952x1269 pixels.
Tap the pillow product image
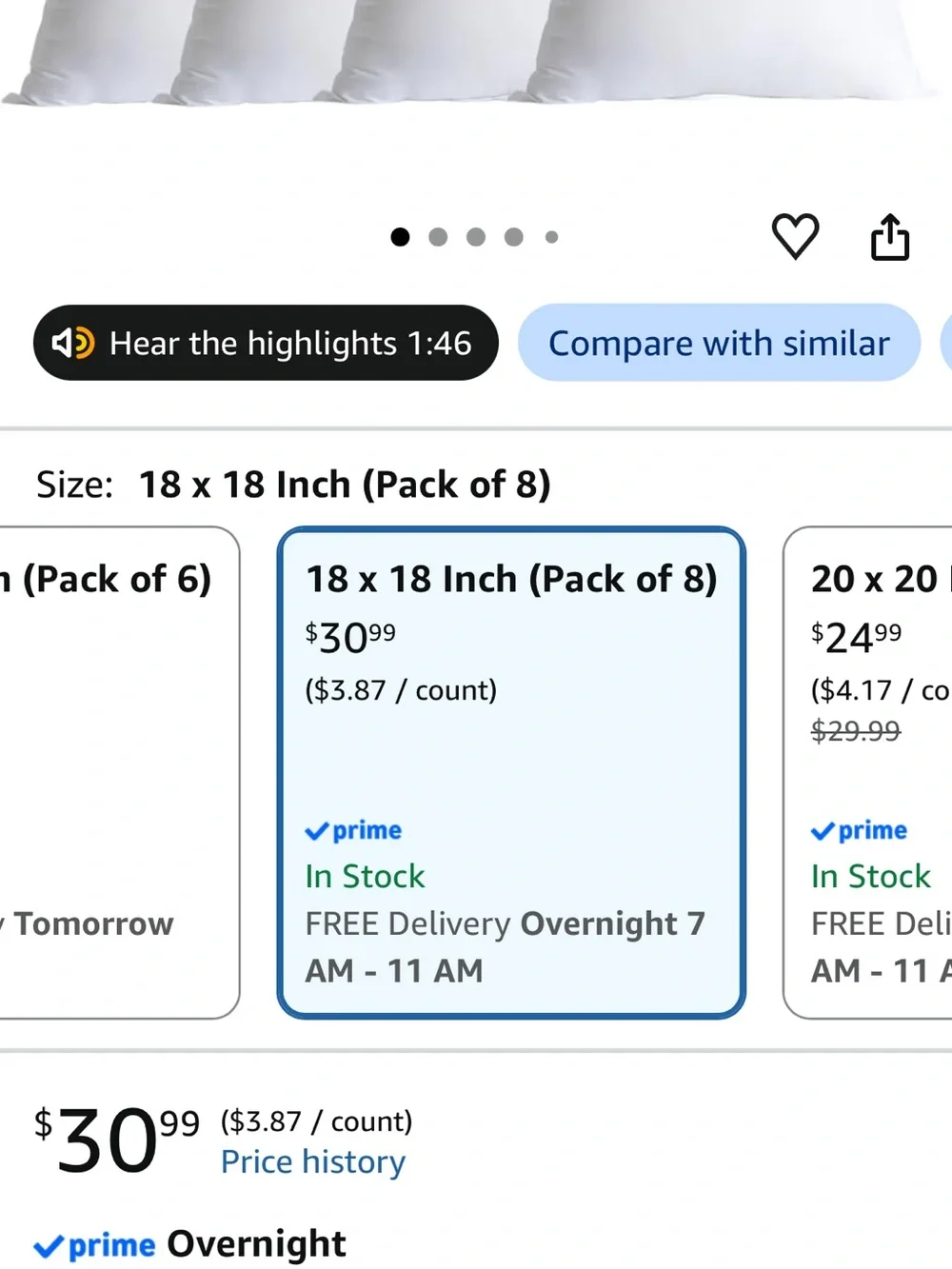click(476, 52)
